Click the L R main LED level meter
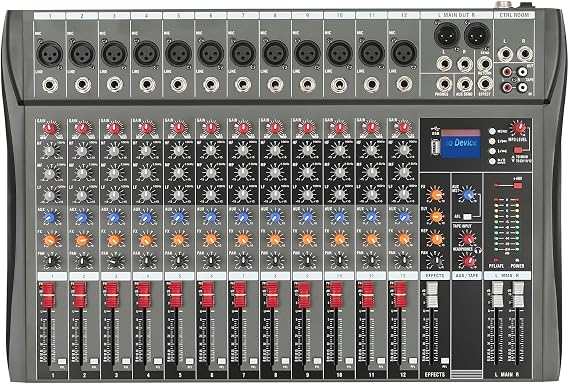569x384 pixels. pyautogui.click(x=507, y=225)
